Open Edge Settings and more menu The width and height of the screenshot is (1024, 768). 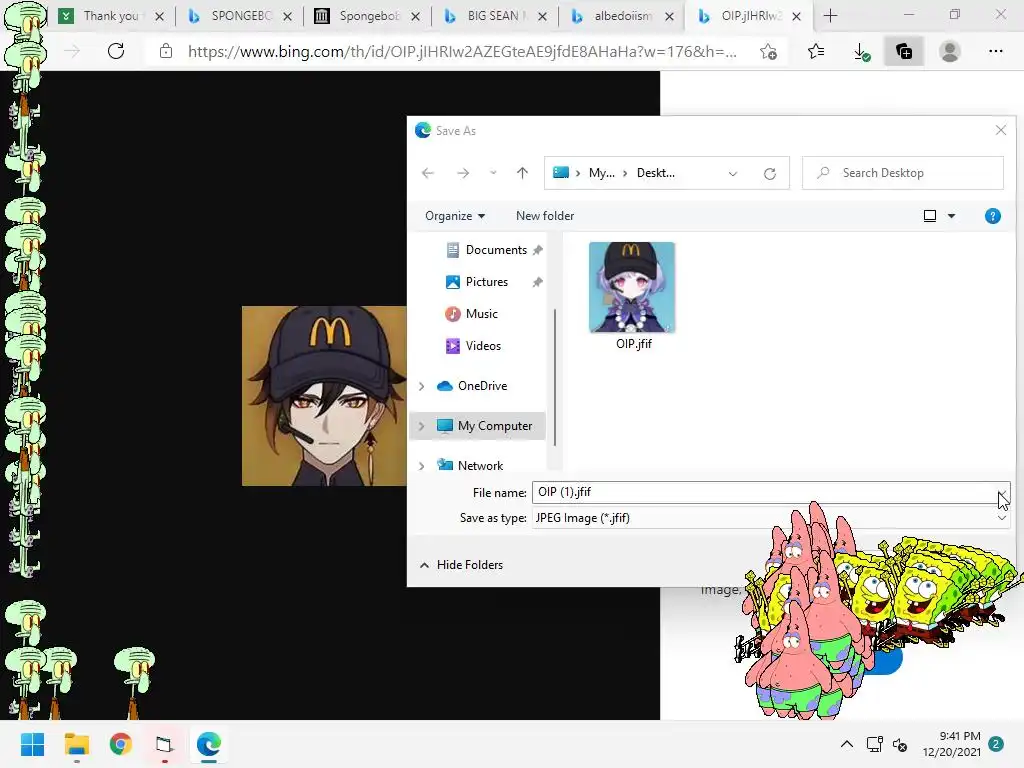click(x=996, y=51)
